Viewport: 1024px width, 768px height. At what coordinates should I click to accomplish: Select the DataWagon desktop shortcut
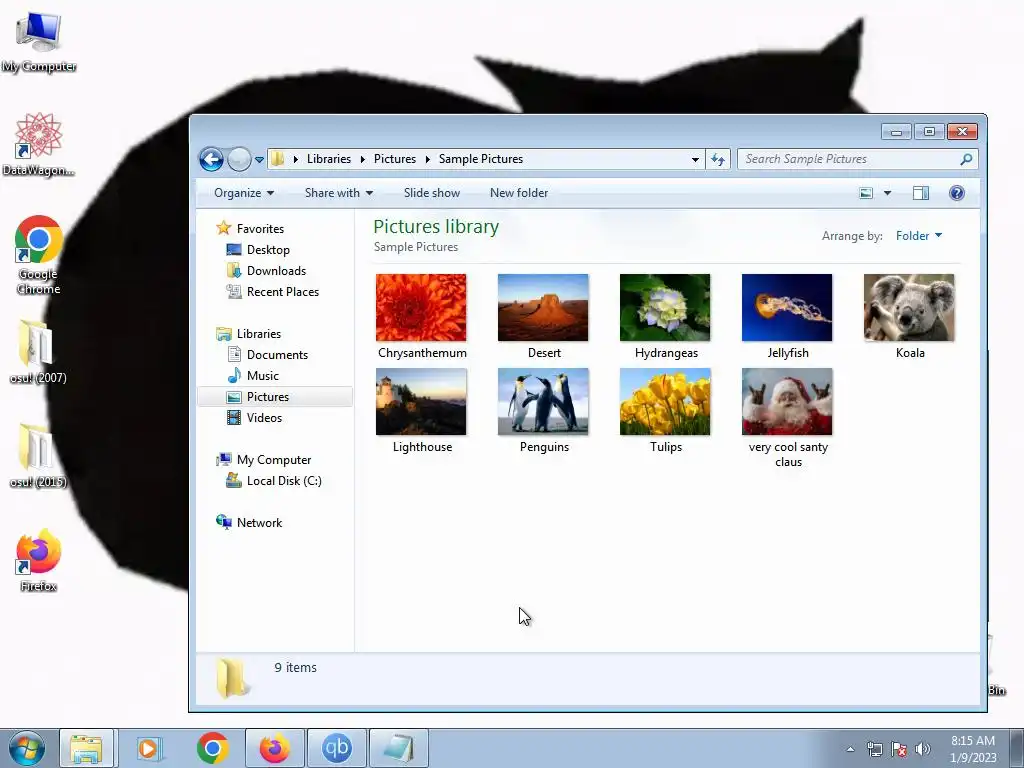pyautogui.click(x=39, y=144)
